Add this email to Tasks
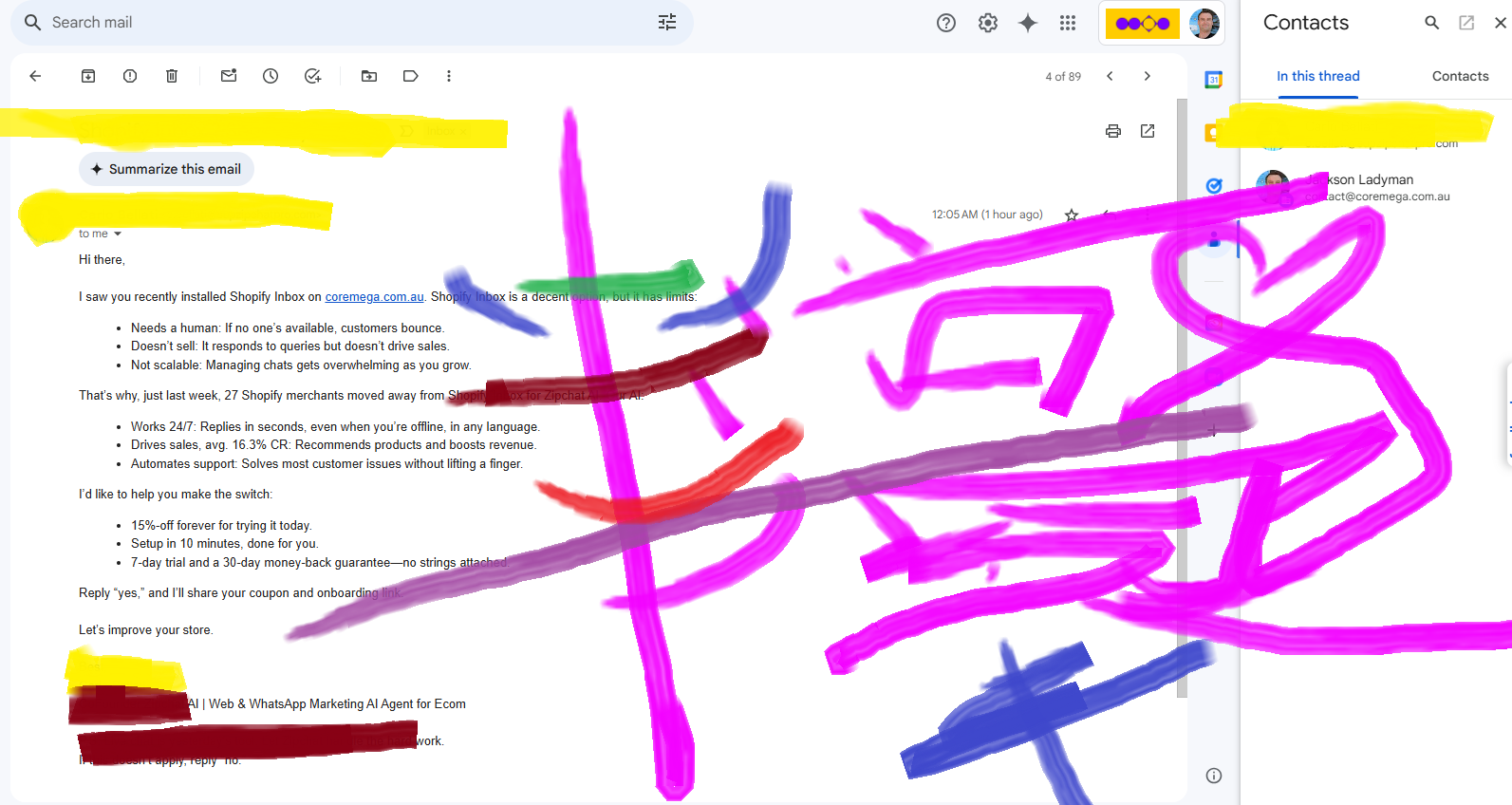This screenshot has width=1512, height=805. coord(312,76)
